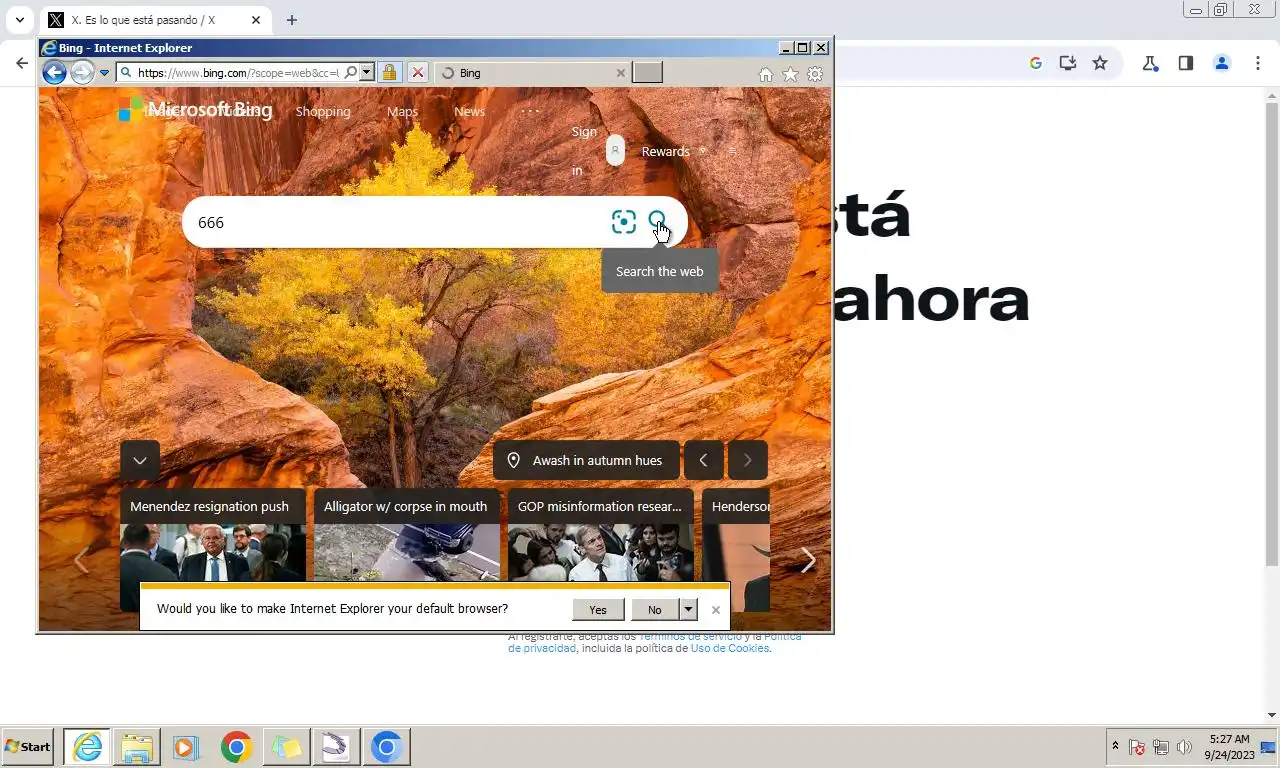
Task: Show previous Bing background image
Action: click(x=703, y=460)
